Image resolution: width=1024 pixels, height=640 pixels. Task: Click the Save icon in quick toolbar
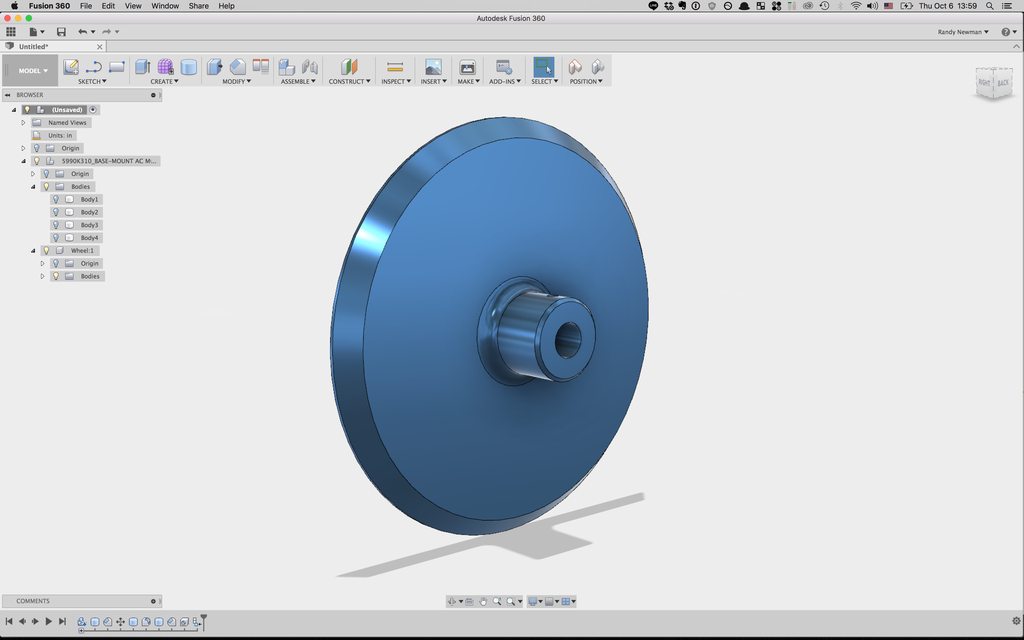tap(61, 32)
